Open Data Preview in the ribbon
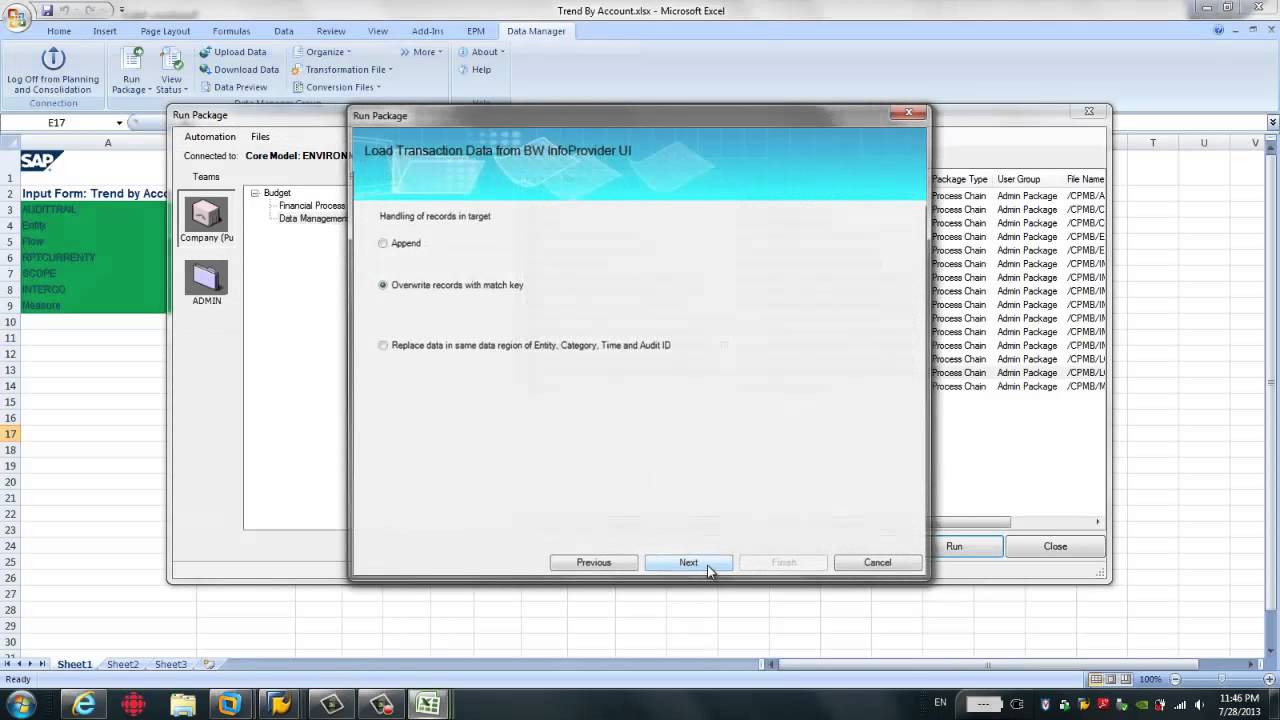 (x=232, y=87)
